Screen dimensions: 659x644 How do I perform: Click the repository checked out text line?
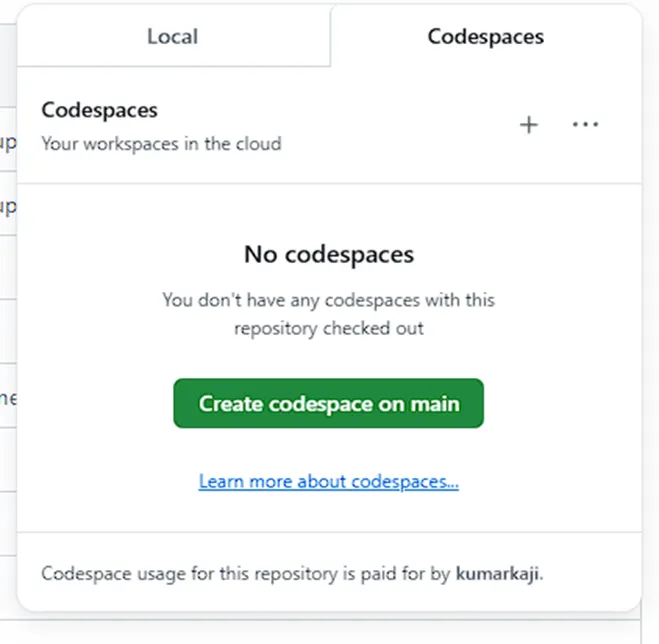[329, 328]
